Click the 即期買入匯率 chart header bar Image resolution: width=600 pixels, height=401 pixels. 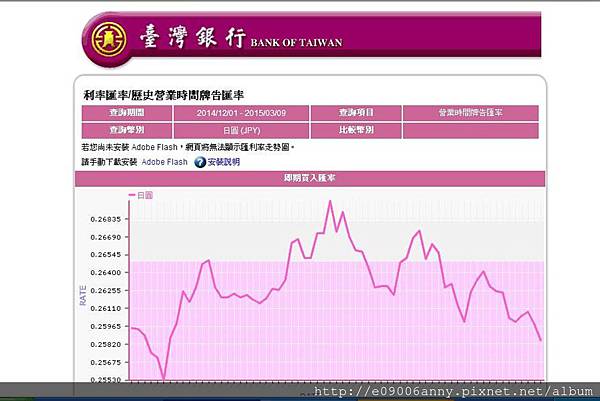click(x=310, y=178)
